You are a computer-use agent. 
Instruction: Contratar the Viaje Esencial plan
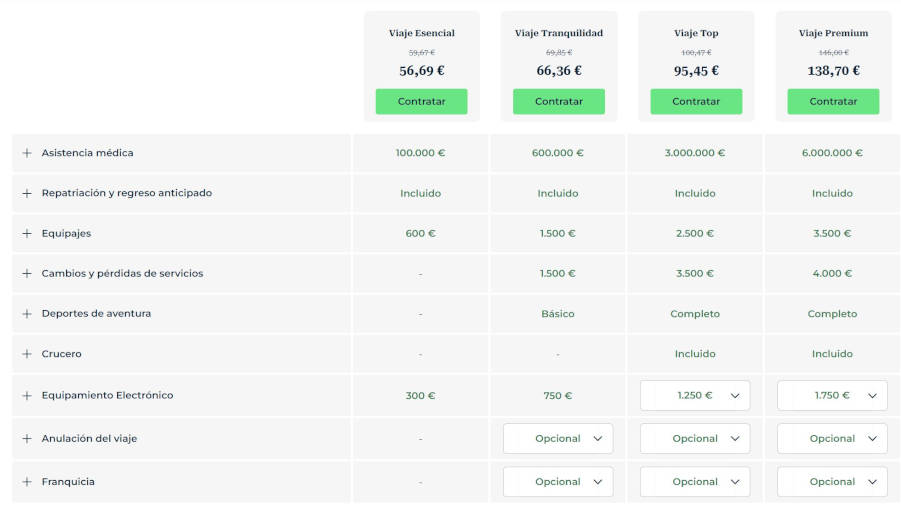coord(421,101)
